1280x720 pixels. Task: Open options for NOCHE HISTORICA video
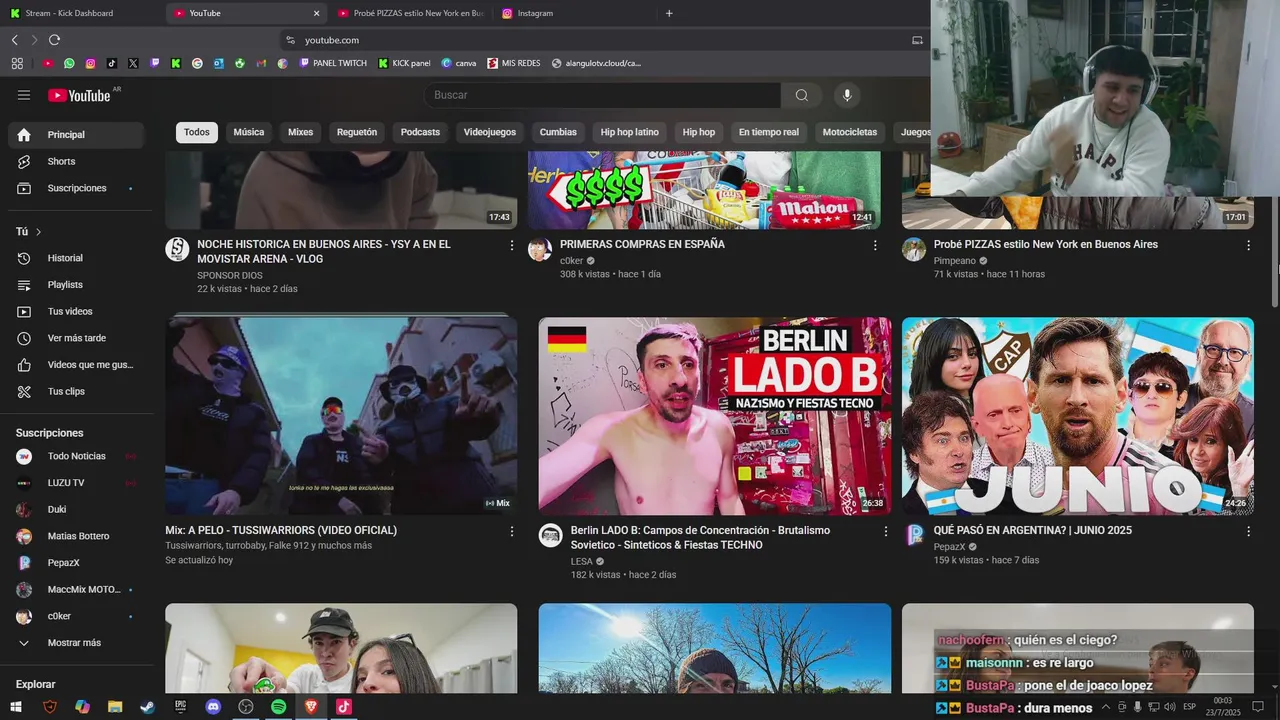512,245
